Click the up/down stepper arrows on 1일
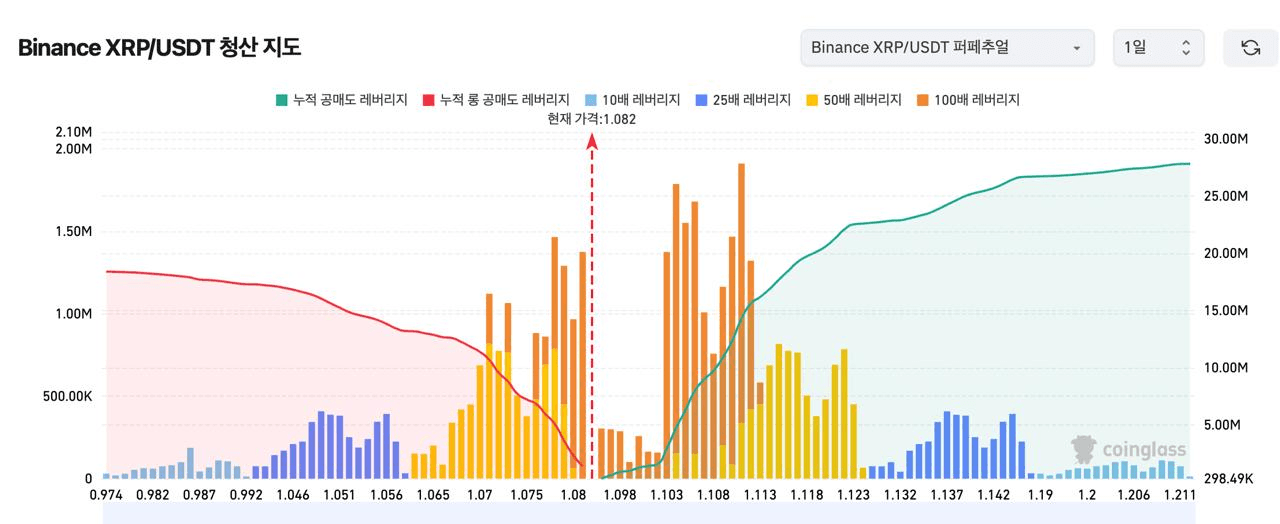Screen dimensions: 1280x524 tap(1186, 48)
